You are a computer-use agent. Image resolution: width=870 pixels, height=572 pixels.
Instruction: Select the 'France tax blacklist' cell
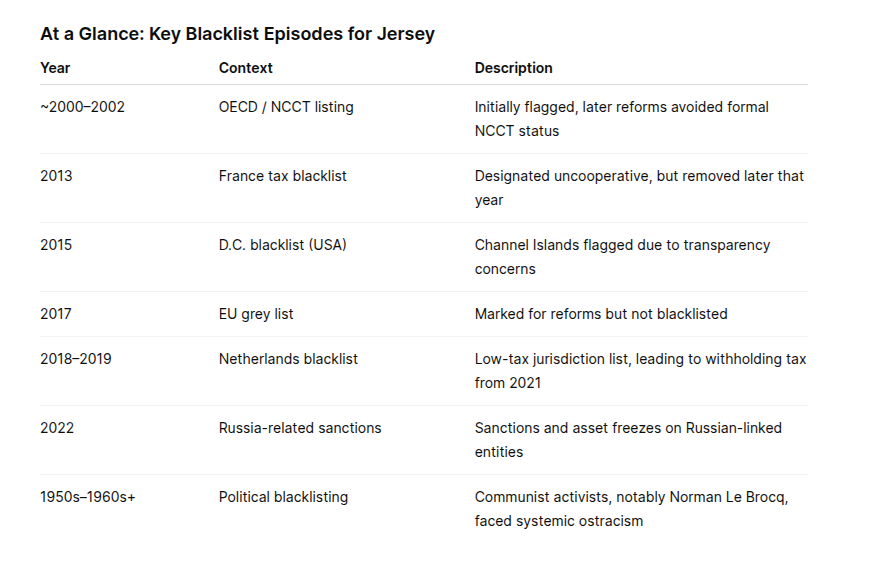282,176
